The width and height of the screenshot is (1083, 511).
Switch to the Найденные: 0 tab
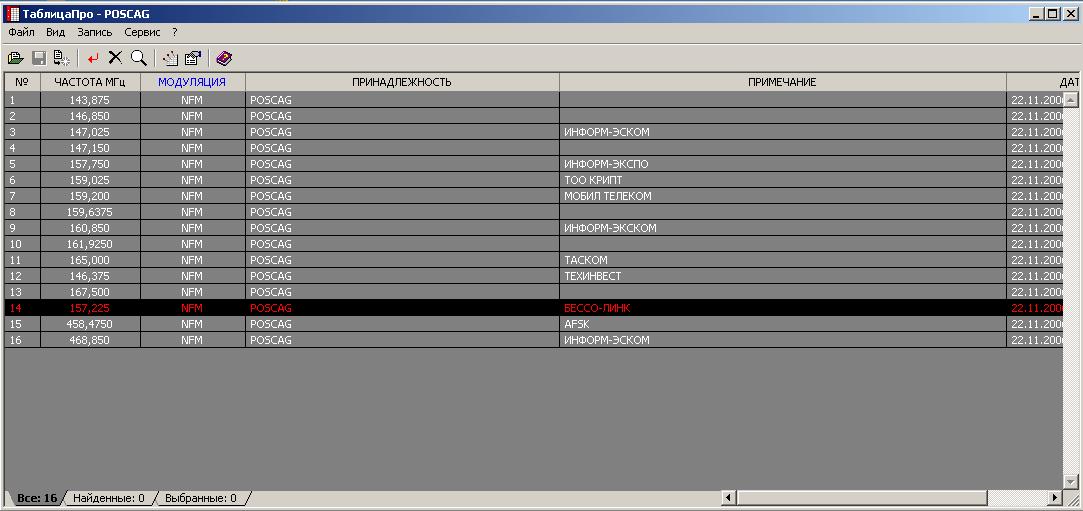coord(108,498)
